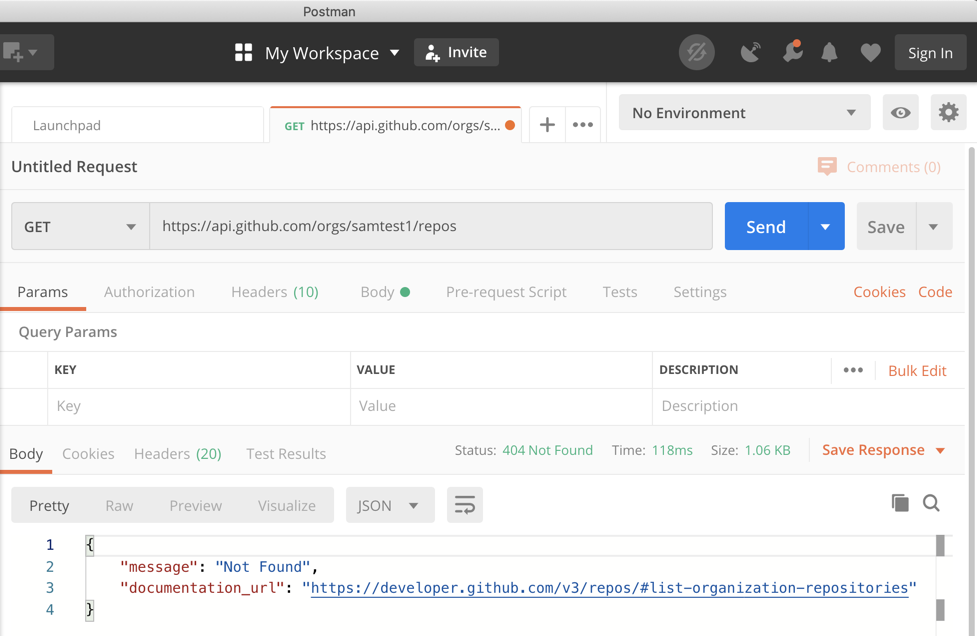Expand the Send button arrow options
977x636 pixels.
tap(825, 227)
